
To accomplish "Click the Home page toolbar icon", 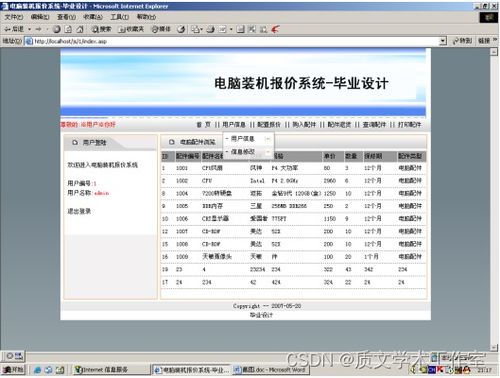I will (80, 29).
